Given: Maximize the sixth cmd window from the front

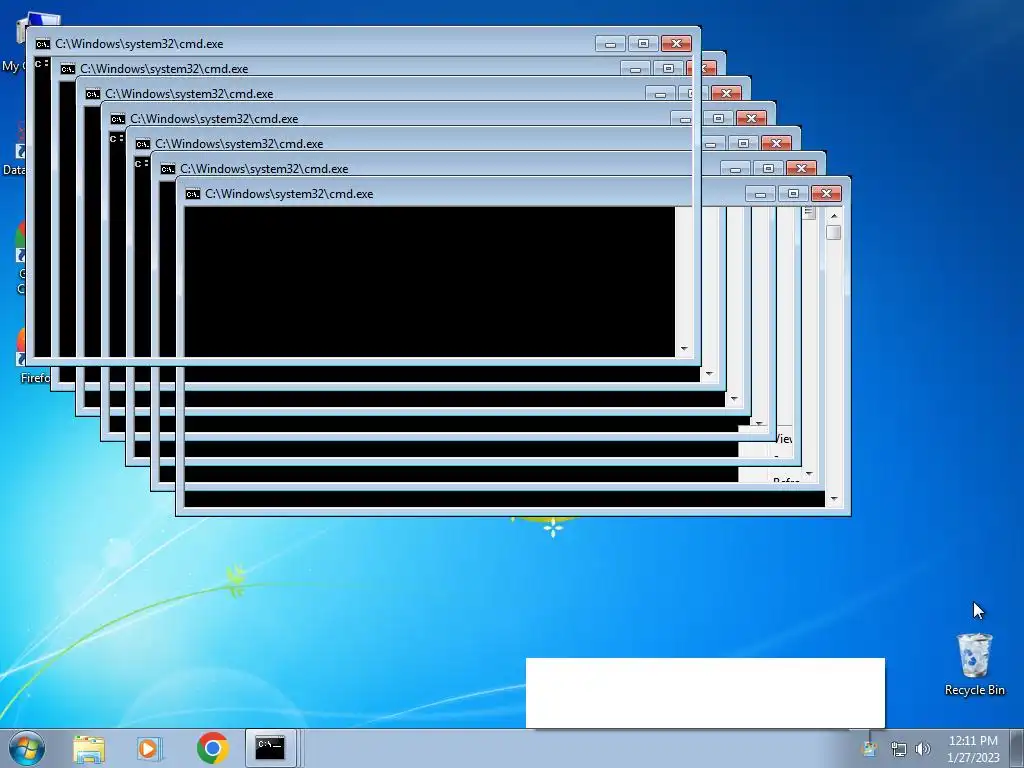Looking at the screenshot, I should coord(768,168).
